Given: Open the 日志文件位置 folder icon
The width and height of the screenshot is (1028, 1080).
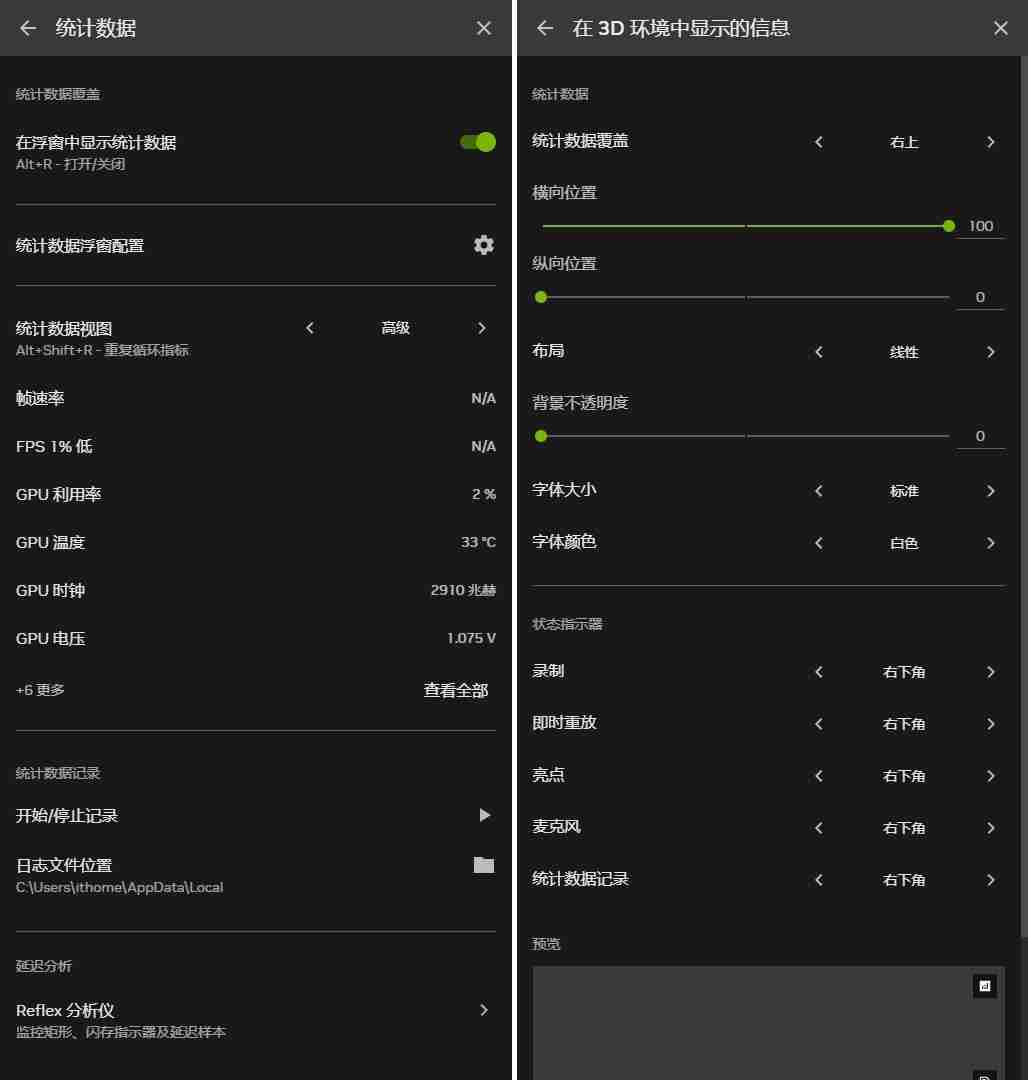Looking at the screenshot, I should (484, 866).
